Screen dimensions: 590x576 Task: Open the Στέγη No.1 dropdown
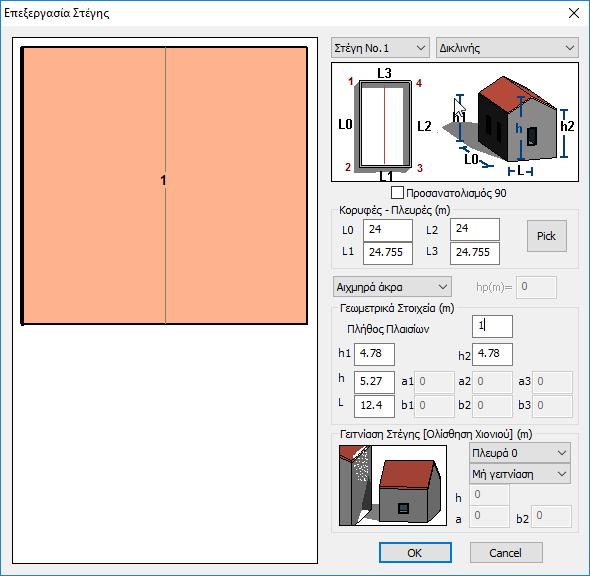(x=380, y=48)
